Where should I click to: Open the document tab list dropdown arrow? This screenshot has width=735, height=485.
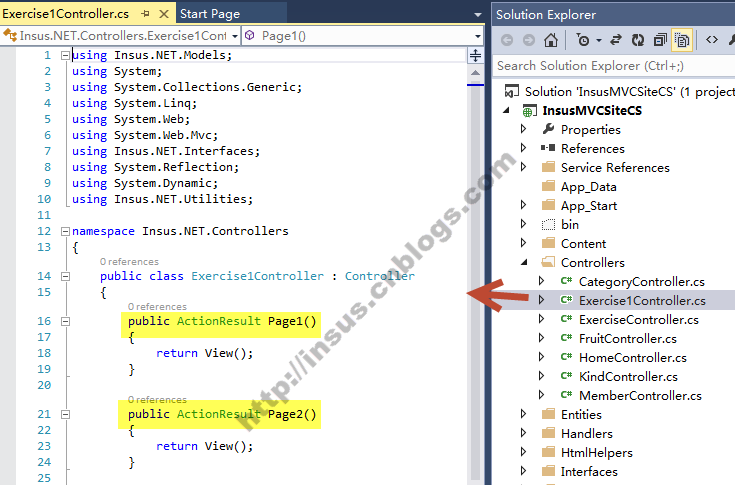coord(478,15)
